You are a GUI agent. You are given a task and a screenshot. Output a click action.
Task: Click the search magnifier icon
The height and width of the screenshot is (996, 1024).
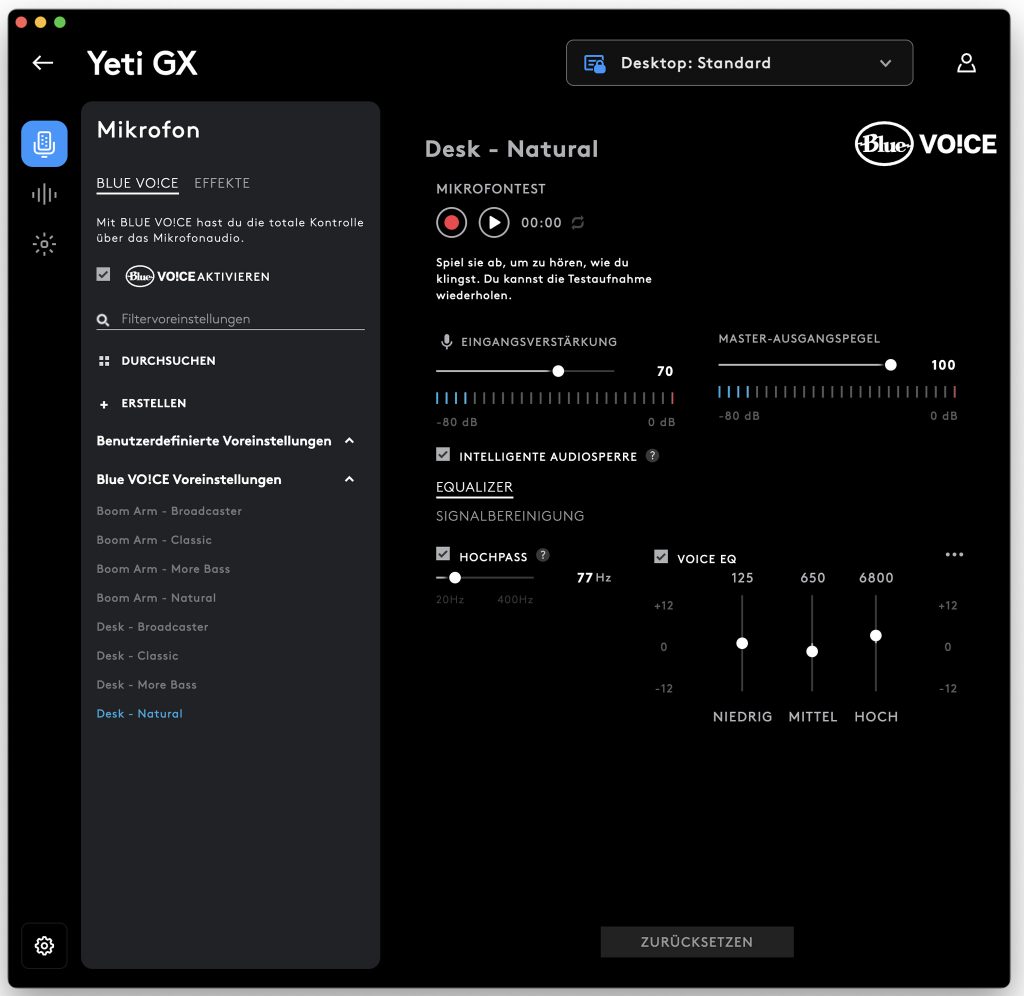tap(103, 319)
